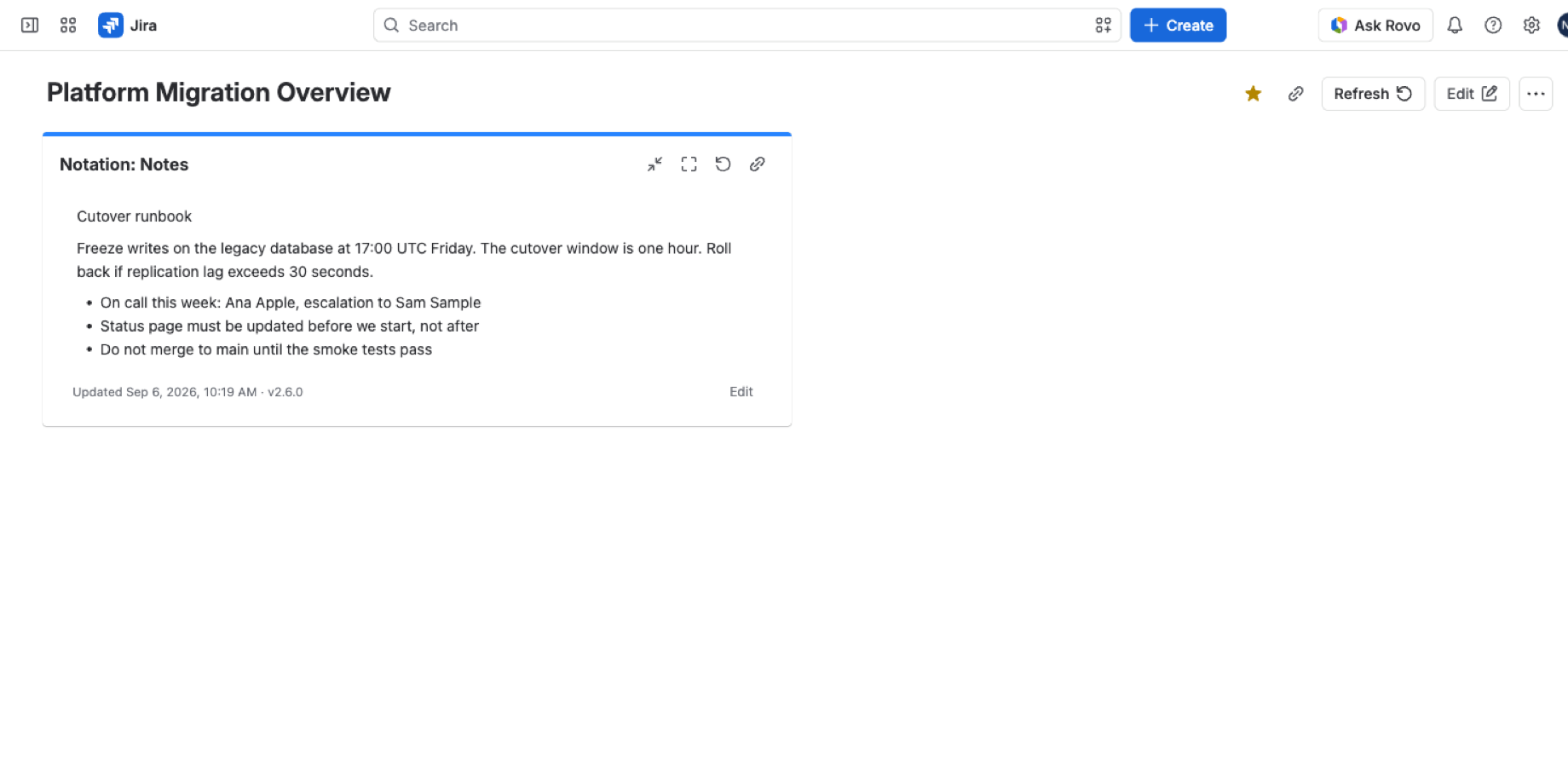The image size is (1568, 767).
Task: Open notifications bell
Action: tap(1455, 26)
